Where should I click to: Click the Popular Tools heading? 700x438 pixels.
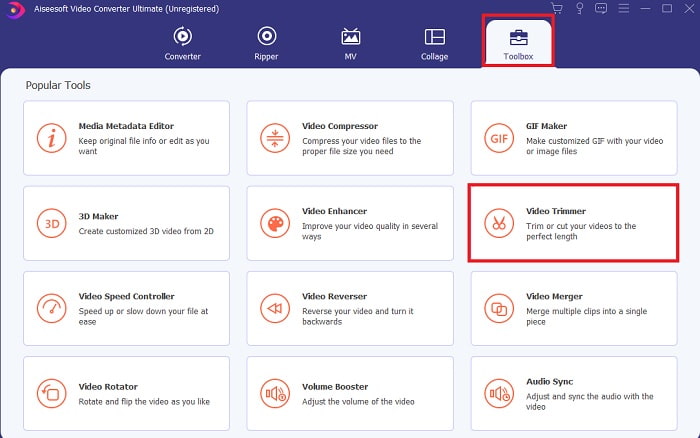58,85
